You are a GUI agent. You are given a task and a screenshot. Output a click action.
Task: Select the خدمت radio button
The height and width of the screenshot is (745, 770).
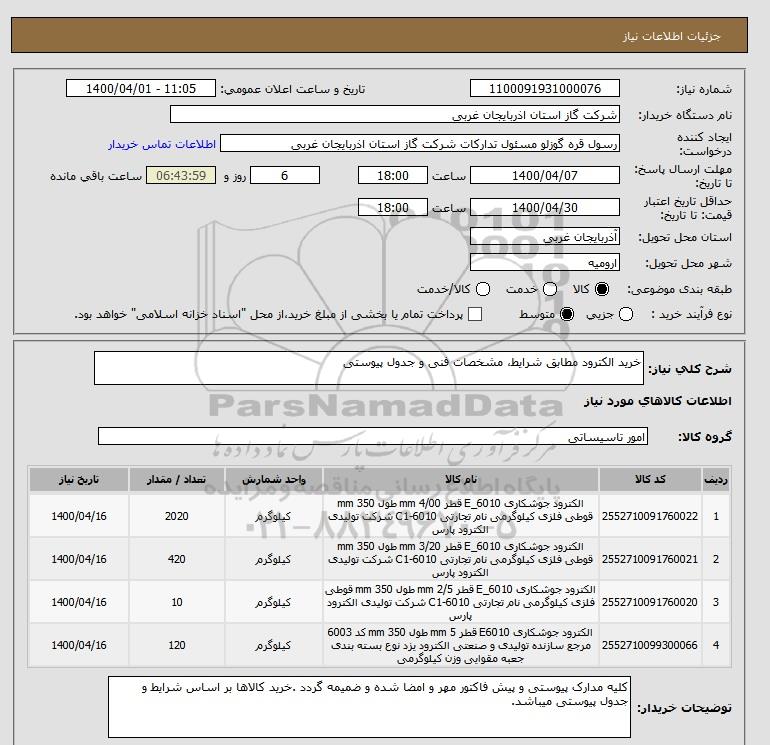tap(550, 289)
